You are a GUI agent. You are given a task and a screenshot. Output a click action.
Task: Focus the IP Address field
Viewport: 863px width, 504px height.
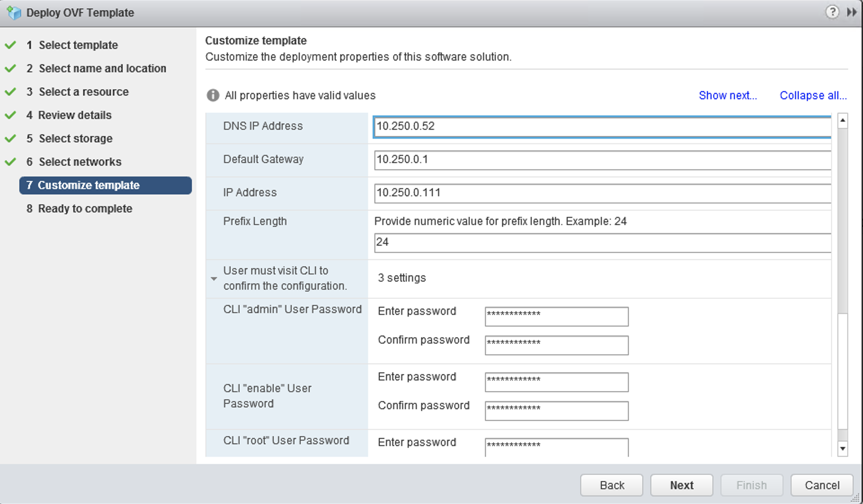(602, 193)
